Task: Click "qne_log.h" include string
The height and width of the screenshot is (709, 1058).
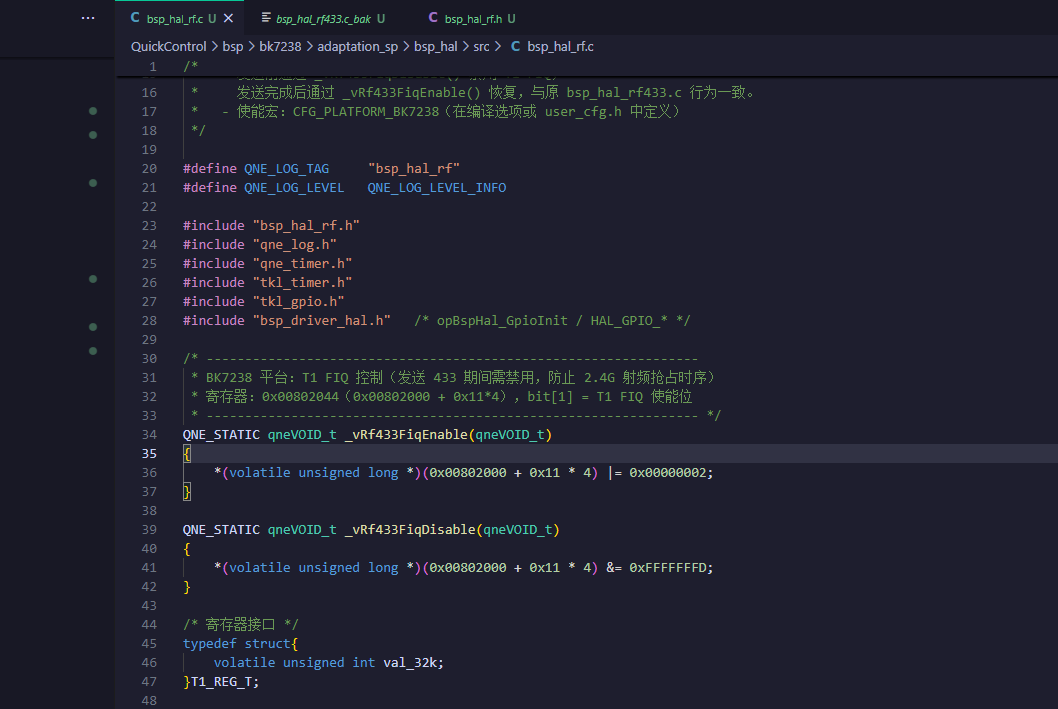Action: [295, 244]
